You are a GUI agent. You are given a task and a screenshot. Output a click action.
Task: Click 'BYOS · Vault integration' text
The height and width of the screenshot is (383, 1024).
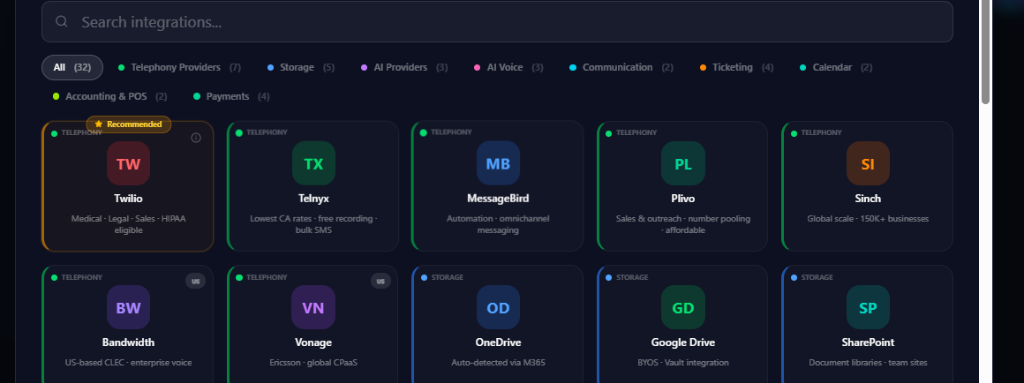pos(683,363)
